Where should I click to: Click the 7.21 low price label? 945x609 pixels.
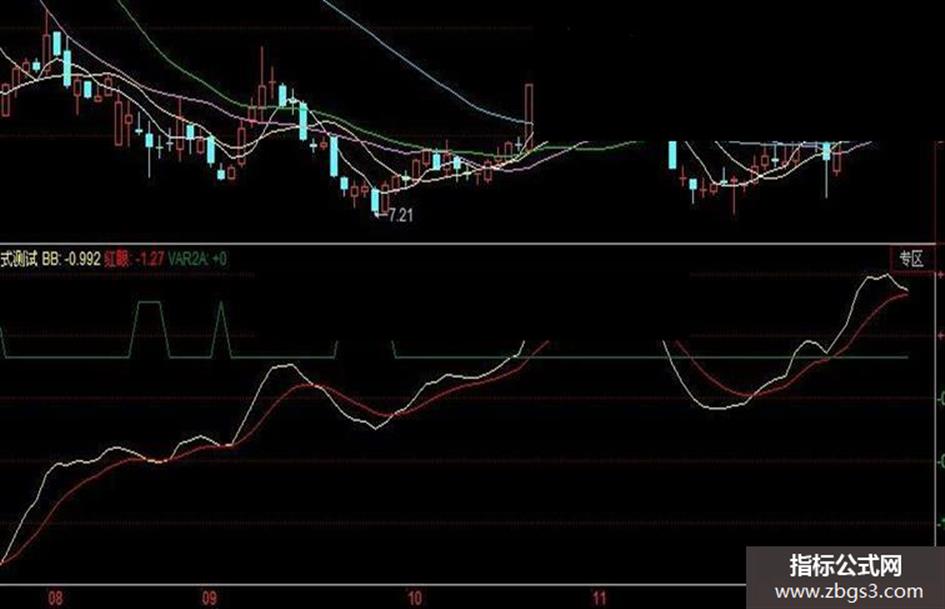pyautogui.click(x=401, y=215)
